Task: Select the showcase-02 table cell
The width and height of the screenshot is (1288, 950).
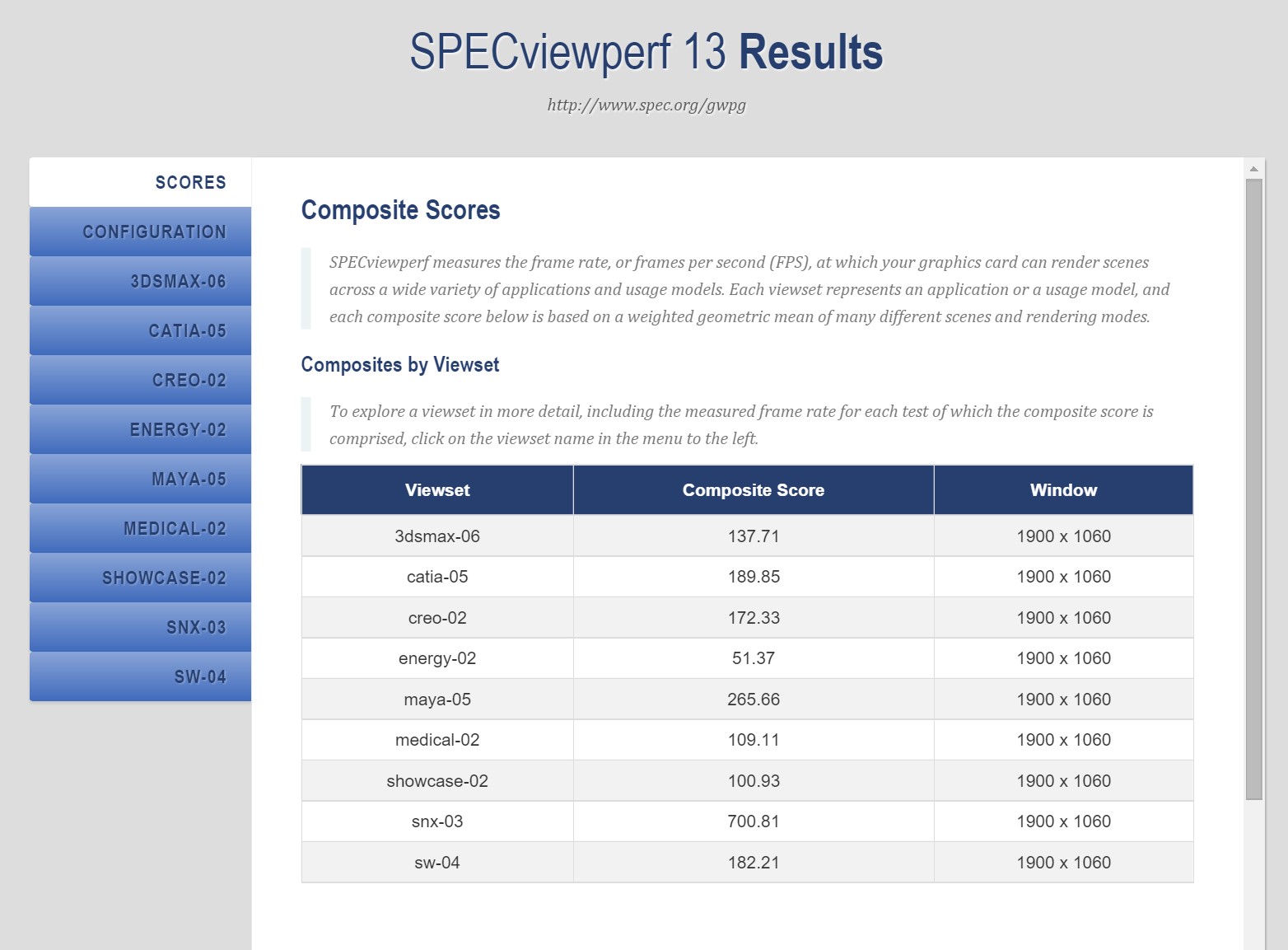Action: point(437,781)
